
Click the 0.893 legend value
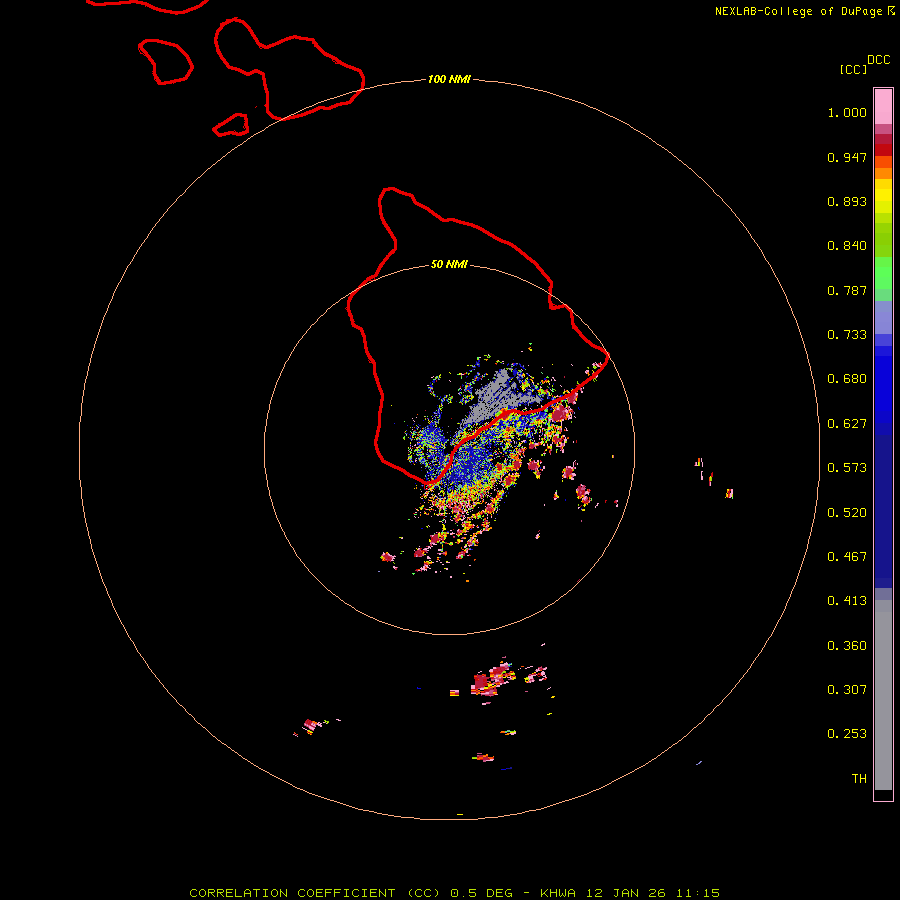point(847,201)
